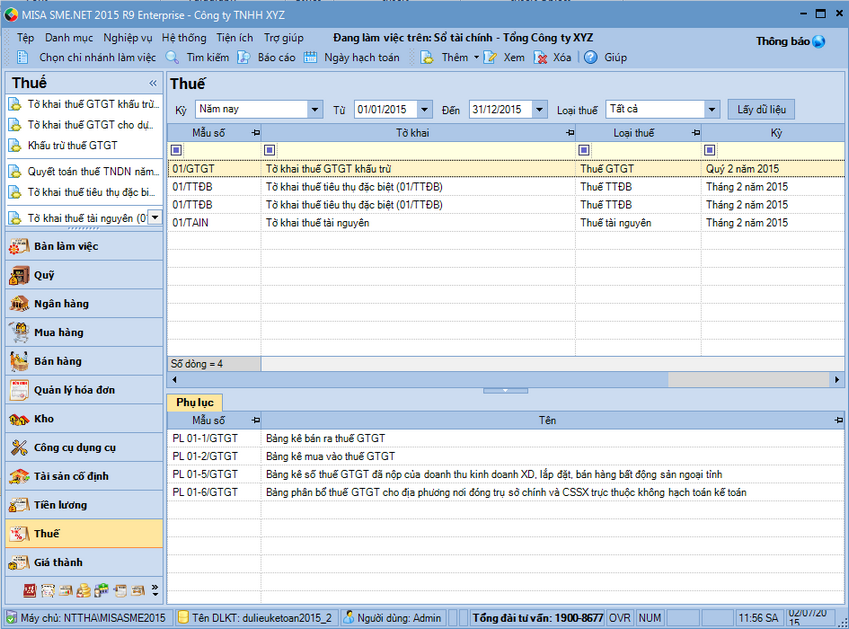
Task: Open the Kỳ period dropdown (Năm nay)
Action: click(x=315, y=109)
